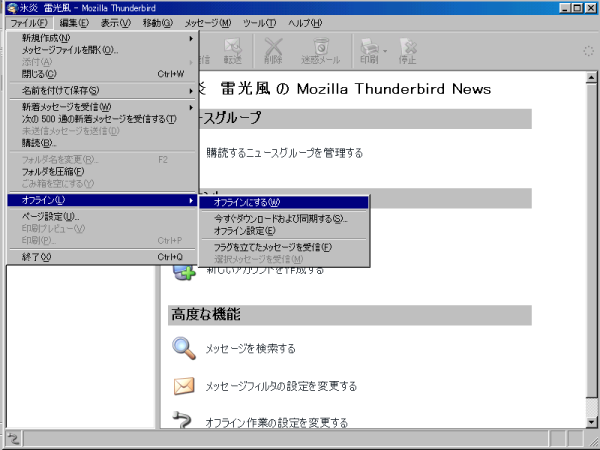Choose 閉じる(C) in File menu
Image resolution: width=600 pixels, height=450 pixels.
(102, 74)
